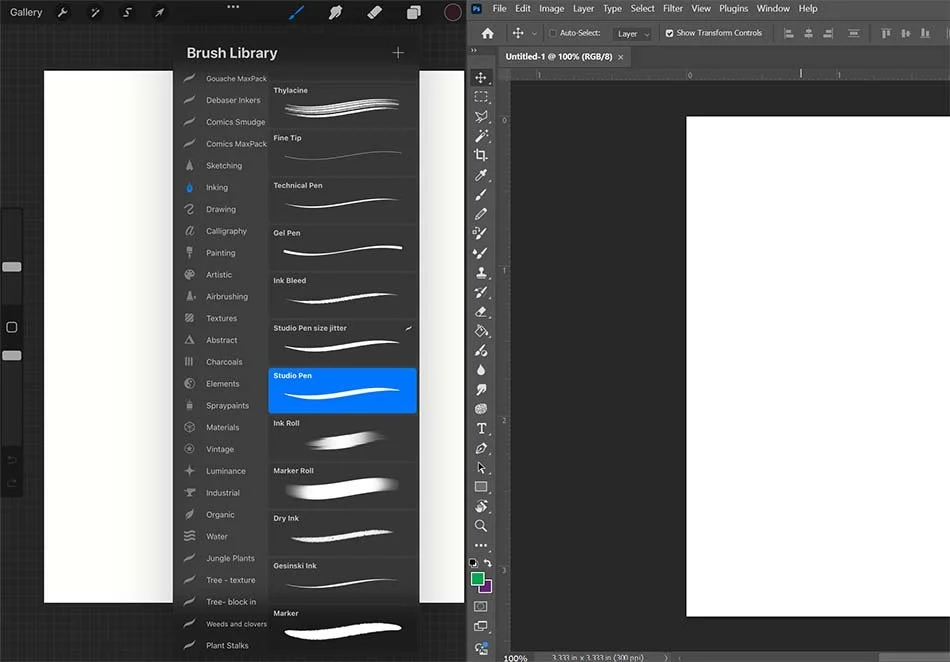Select the Polygonal Lasso tool

tap(481, 116)
